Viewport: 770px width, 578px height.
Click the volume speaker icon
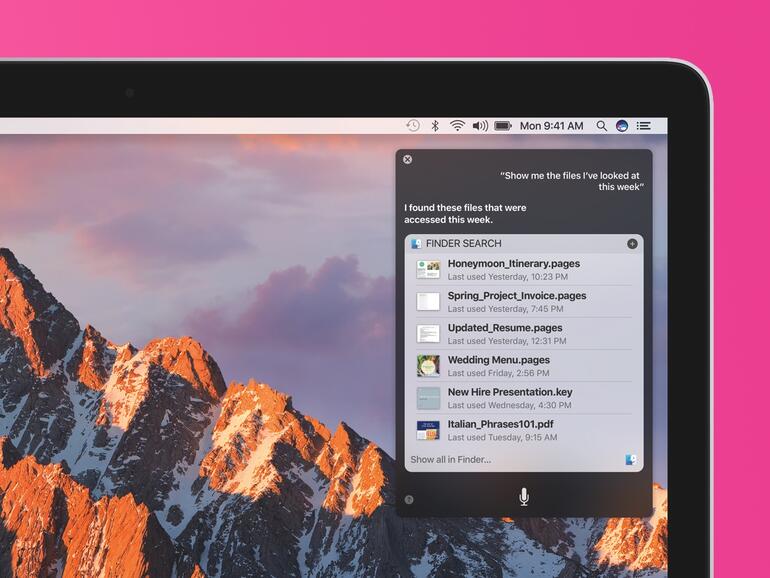[480, 126]
